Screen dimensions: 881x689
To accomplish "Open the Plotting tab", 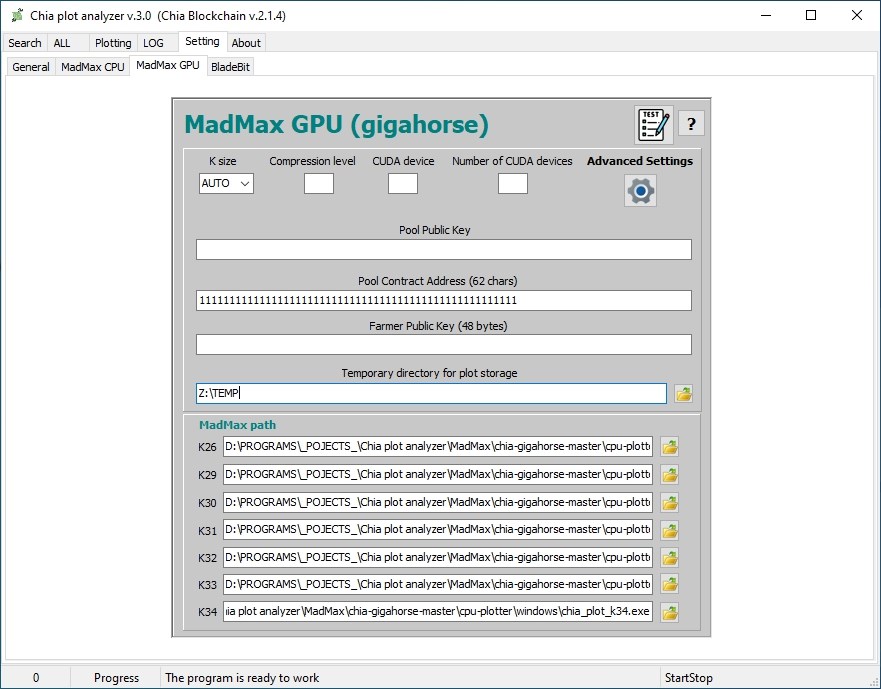I will click(x=113, y=43).
